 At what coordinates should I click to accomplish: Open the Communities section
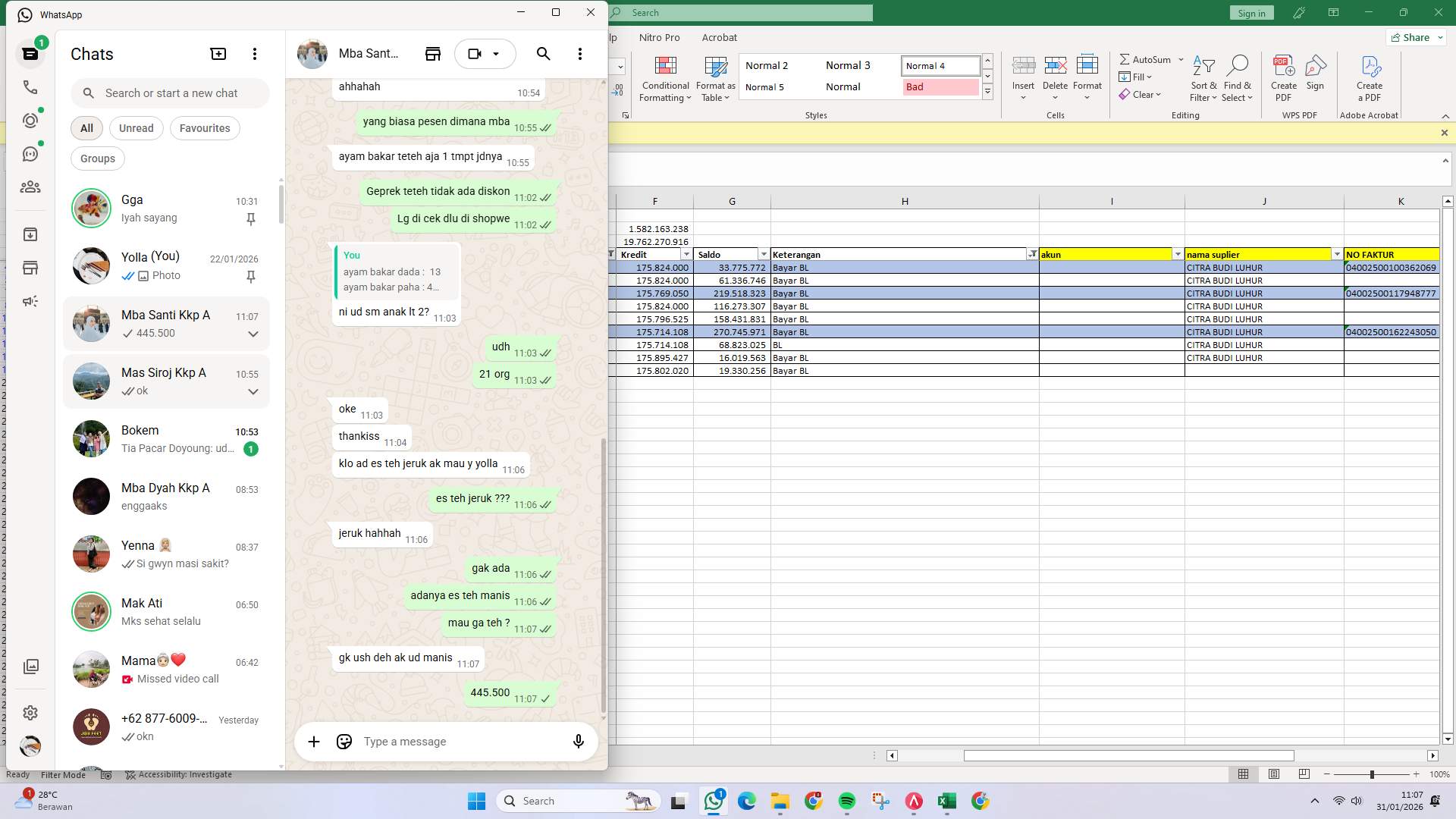pyautogui.click(x=30, y=187)
